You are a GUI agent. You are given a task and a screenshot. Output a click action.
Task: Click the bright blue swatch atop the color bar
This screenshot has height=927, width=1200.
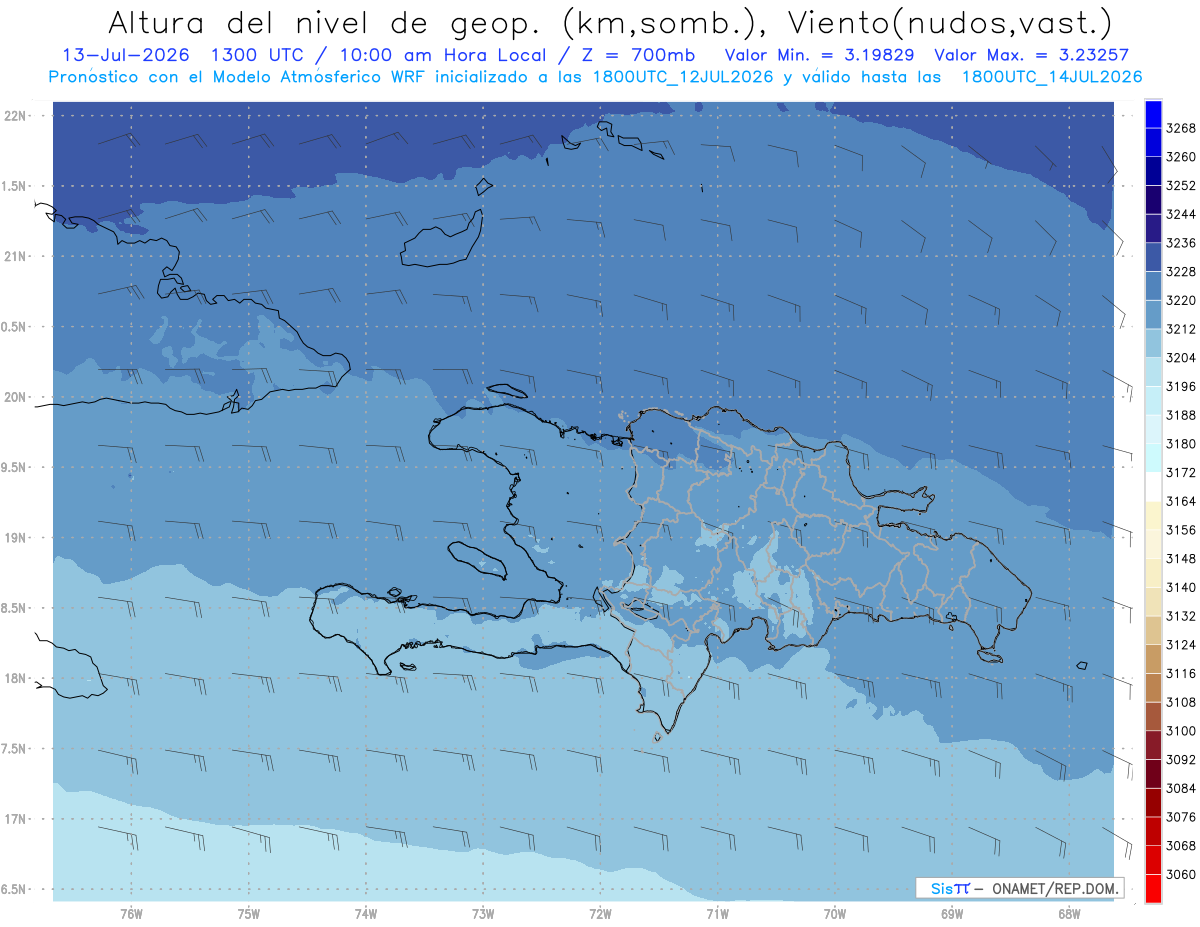pos(1153,115)
